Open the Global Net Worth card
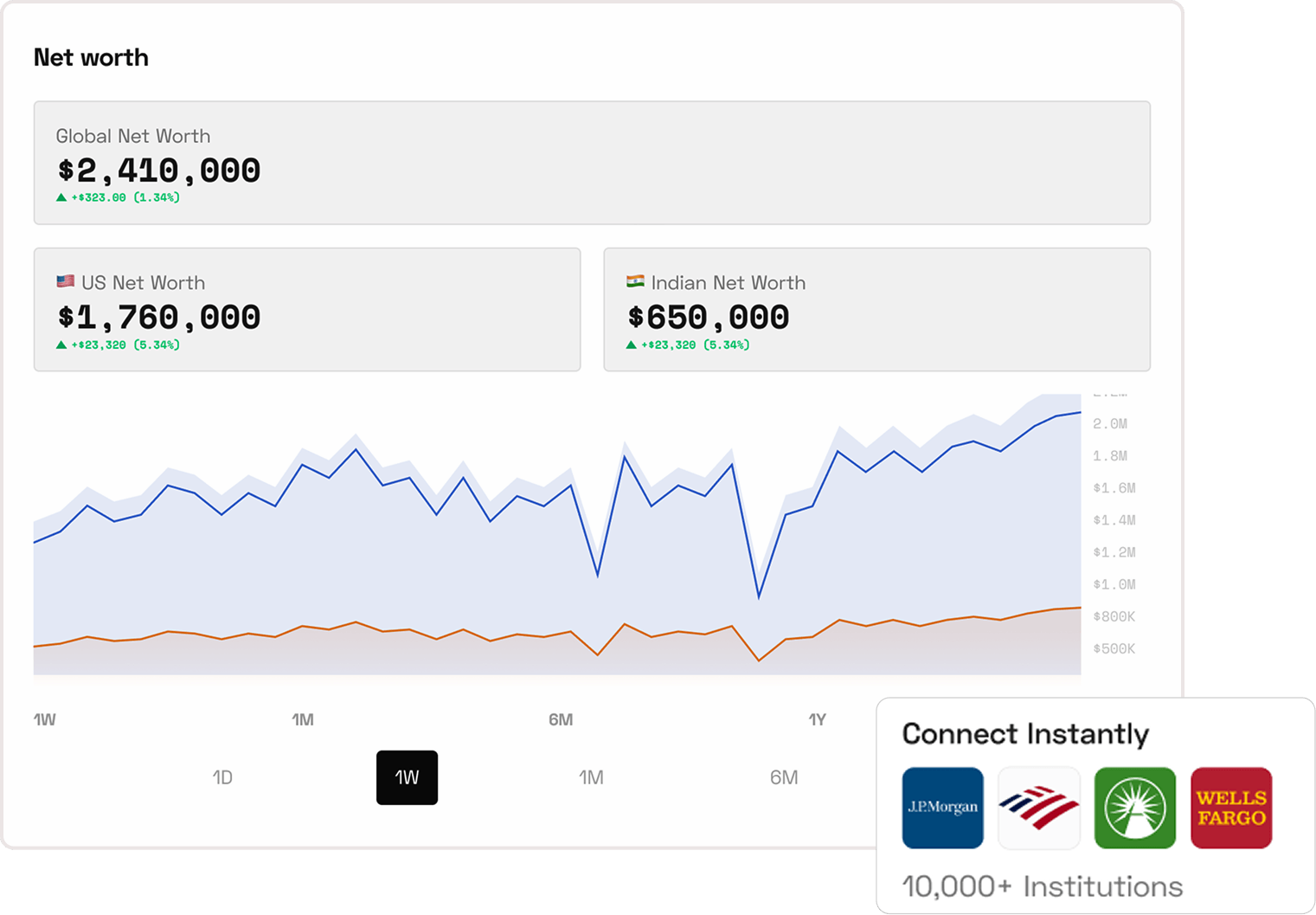The height and width of the screenshot is (915, 1316). [592, 163]
